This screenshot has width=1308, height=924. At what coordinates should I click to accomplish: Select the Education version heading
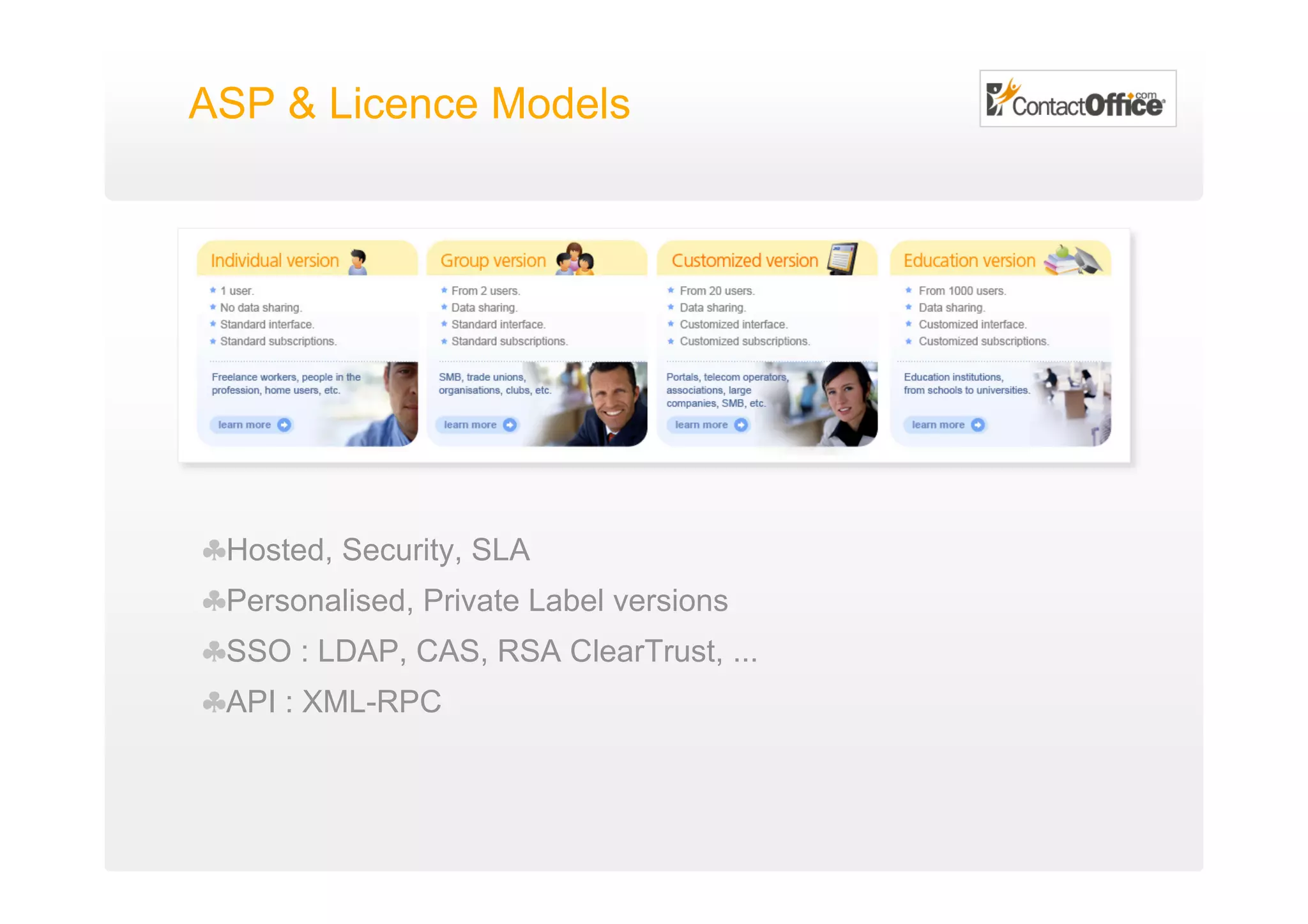(969, 261)
